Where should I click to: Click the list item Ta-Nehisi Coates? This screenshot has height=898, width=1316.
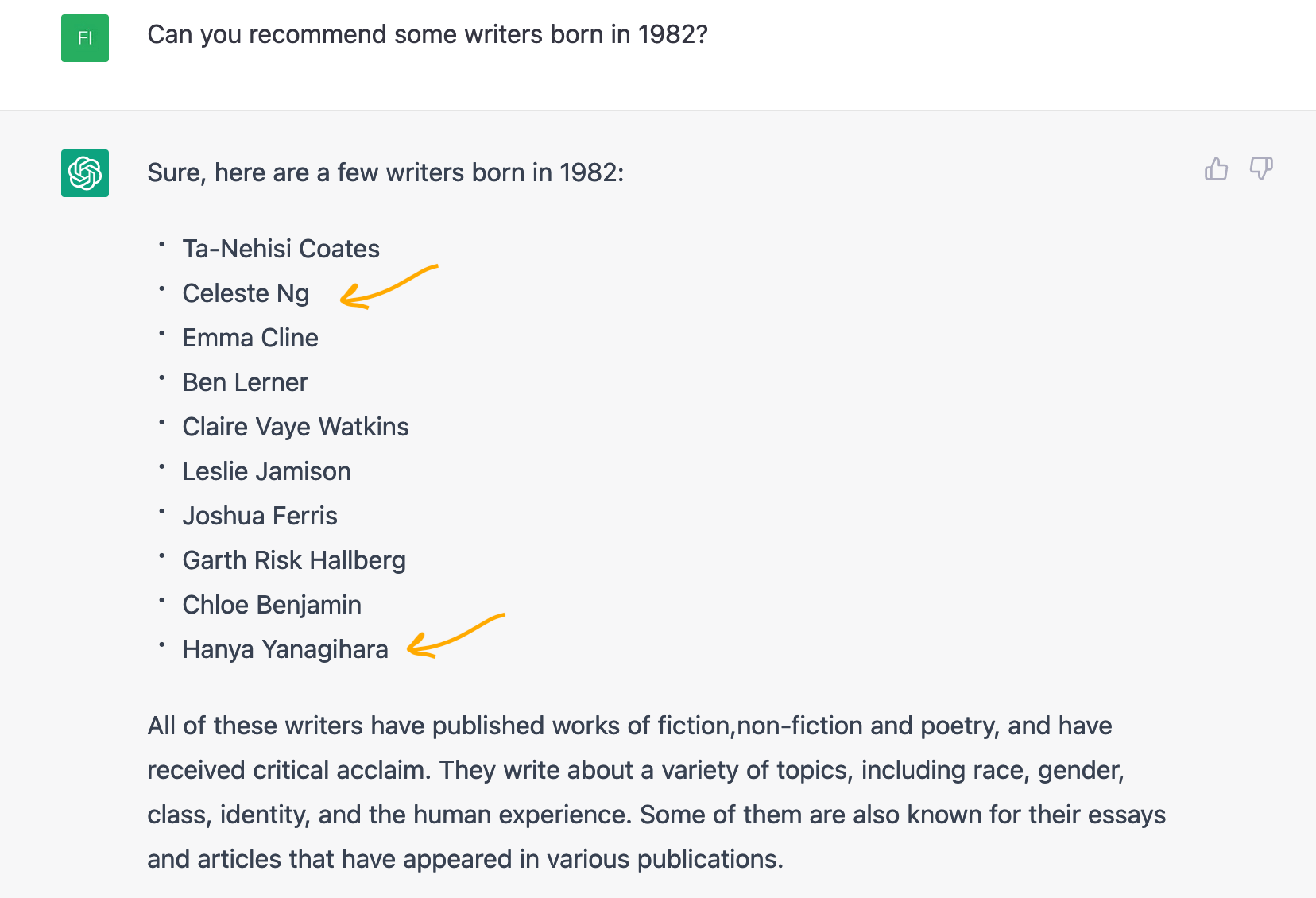[x=281, y=249]
